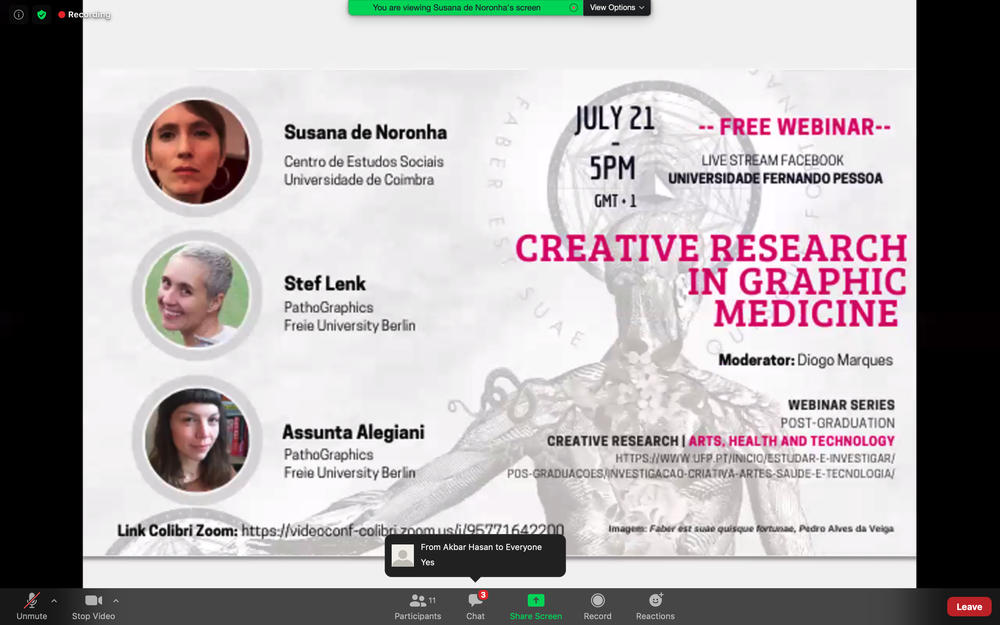Expand video options arrow beside Stop Video
Viewport: 1000px width, 625px height.
coord(116,601)
